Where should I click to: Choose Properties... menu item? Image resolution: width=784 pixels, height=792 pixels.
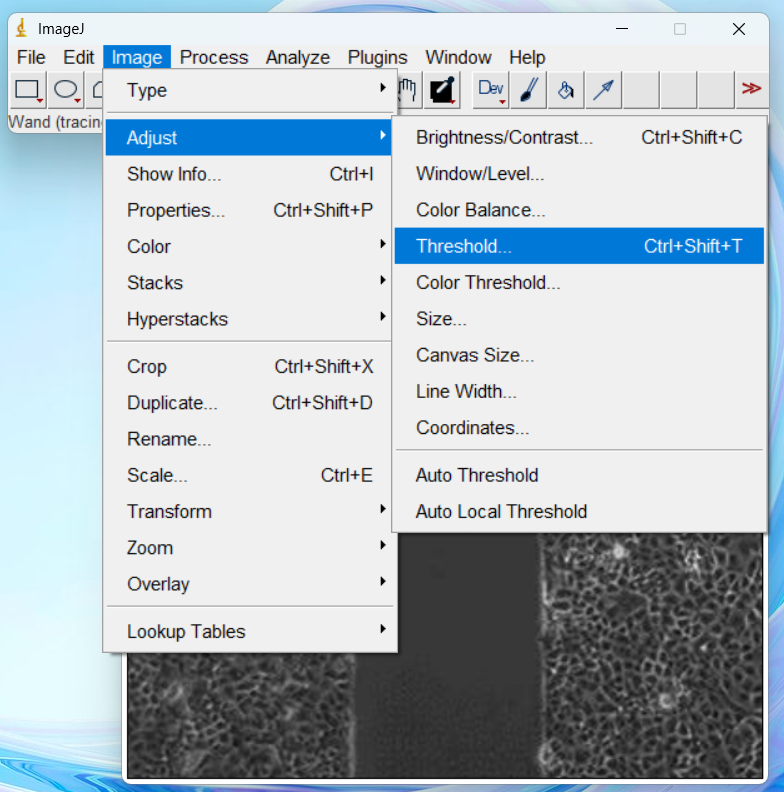249,210
